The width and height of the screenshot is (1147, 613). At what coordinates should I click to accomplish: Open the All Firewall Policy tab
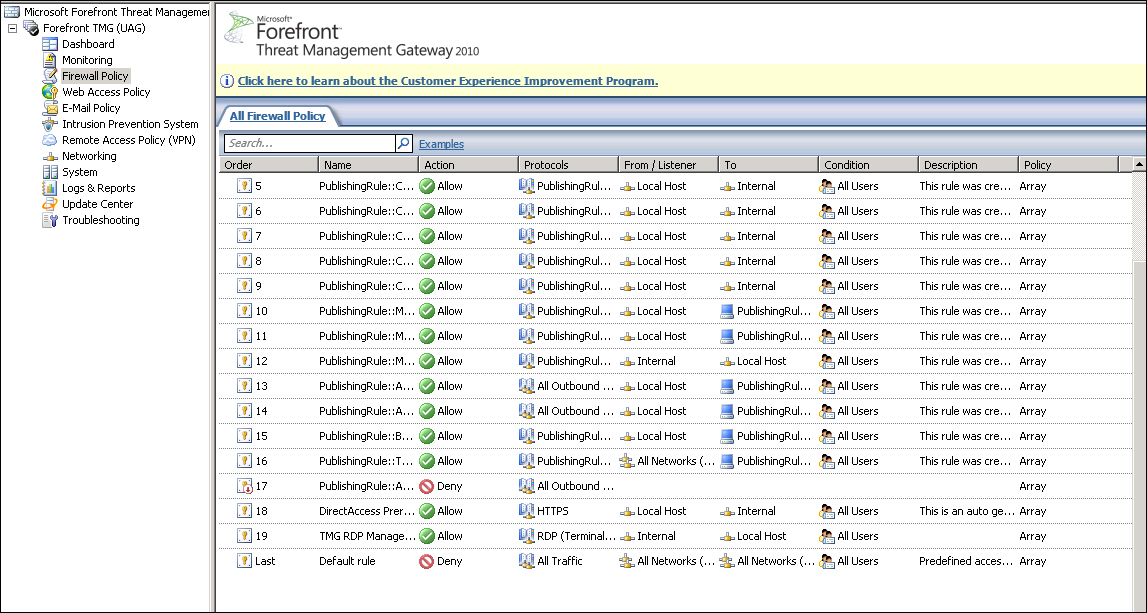277,116
